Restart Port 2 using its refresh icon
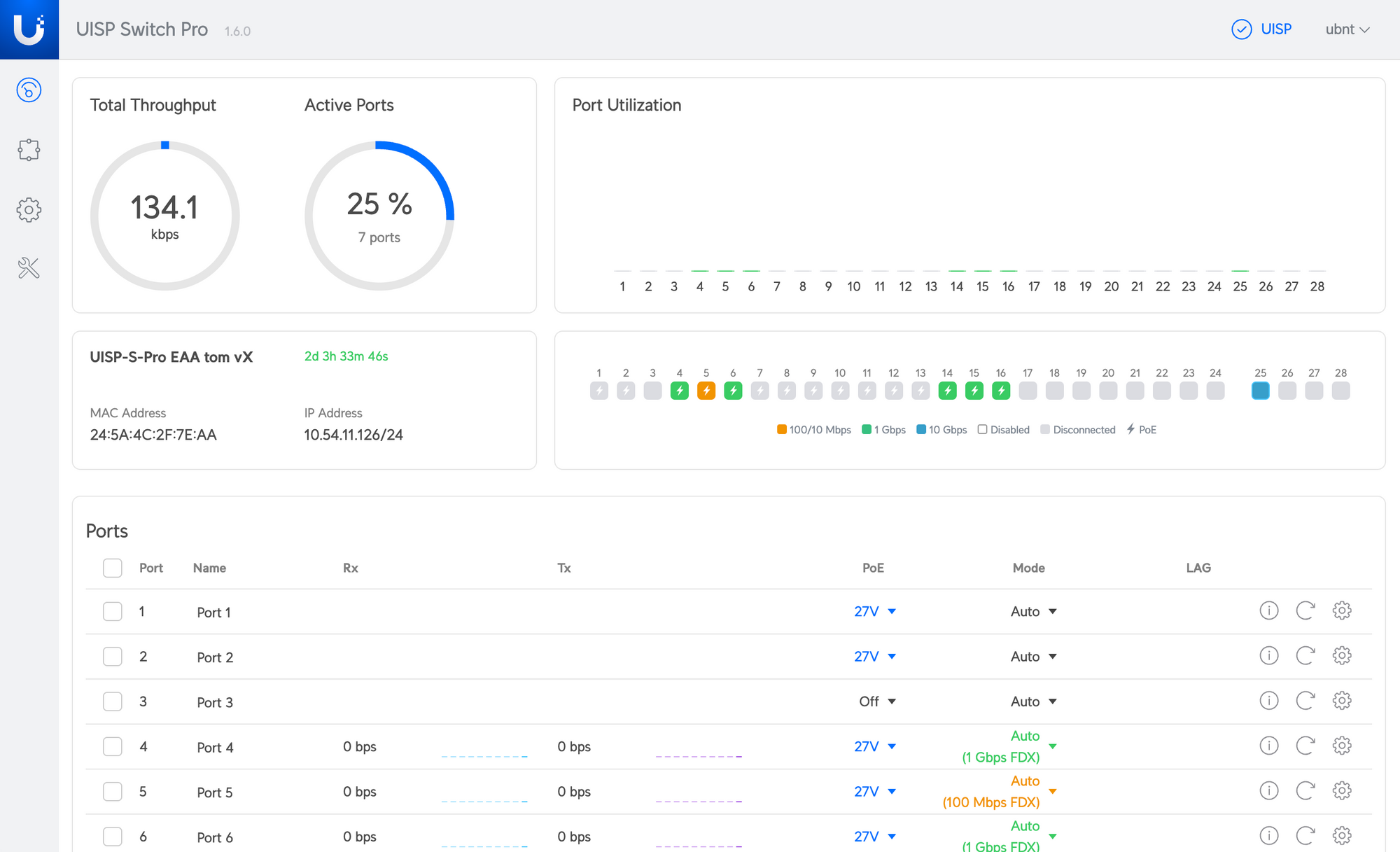This screenshot has height=852, width=1400. pyautogui.click(x=1305, y=656)
